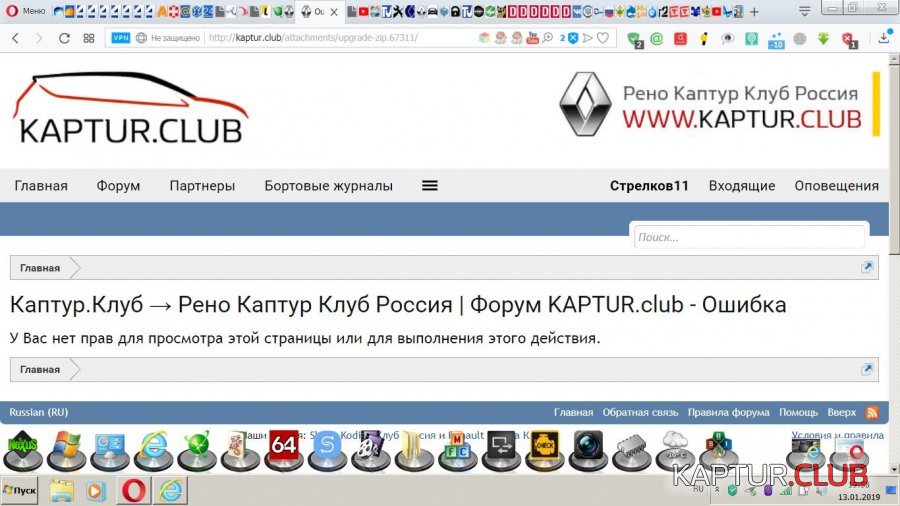Open Speed Dial grid icon

click(x=88, y=38)
